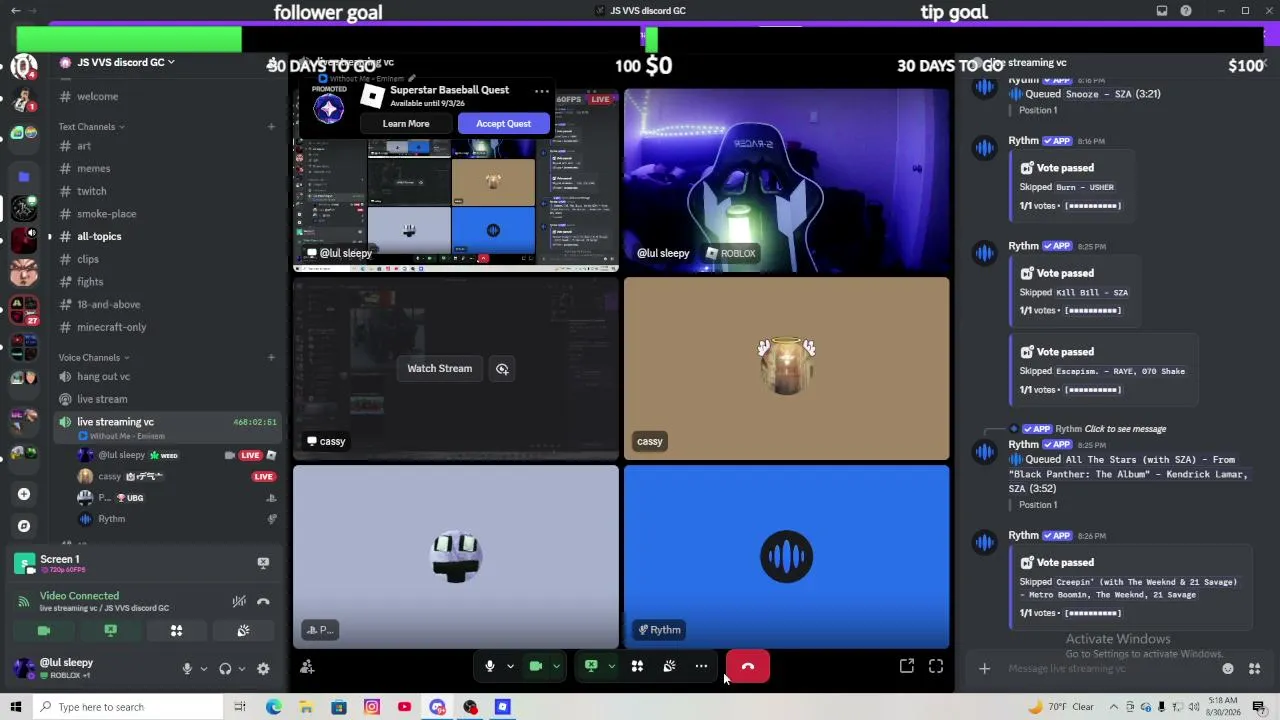Create channel in Voice Channels
Image resolution: width=1280 pixels, height=720 pixels.
[271, 357]
